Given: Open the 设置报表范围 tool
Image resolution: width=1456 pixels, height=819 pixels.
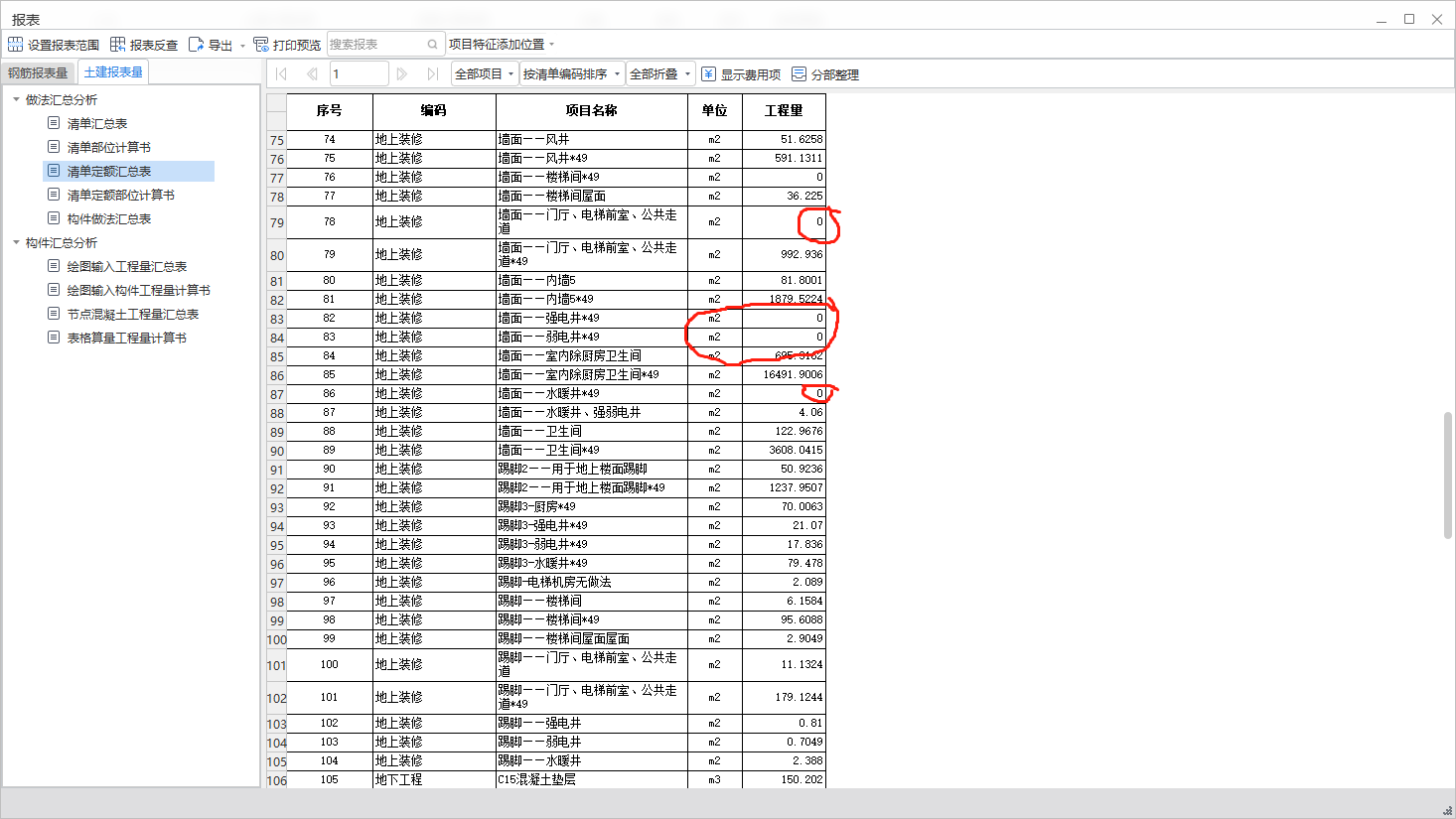Looking at the screenshot, I should click(54, 45).
